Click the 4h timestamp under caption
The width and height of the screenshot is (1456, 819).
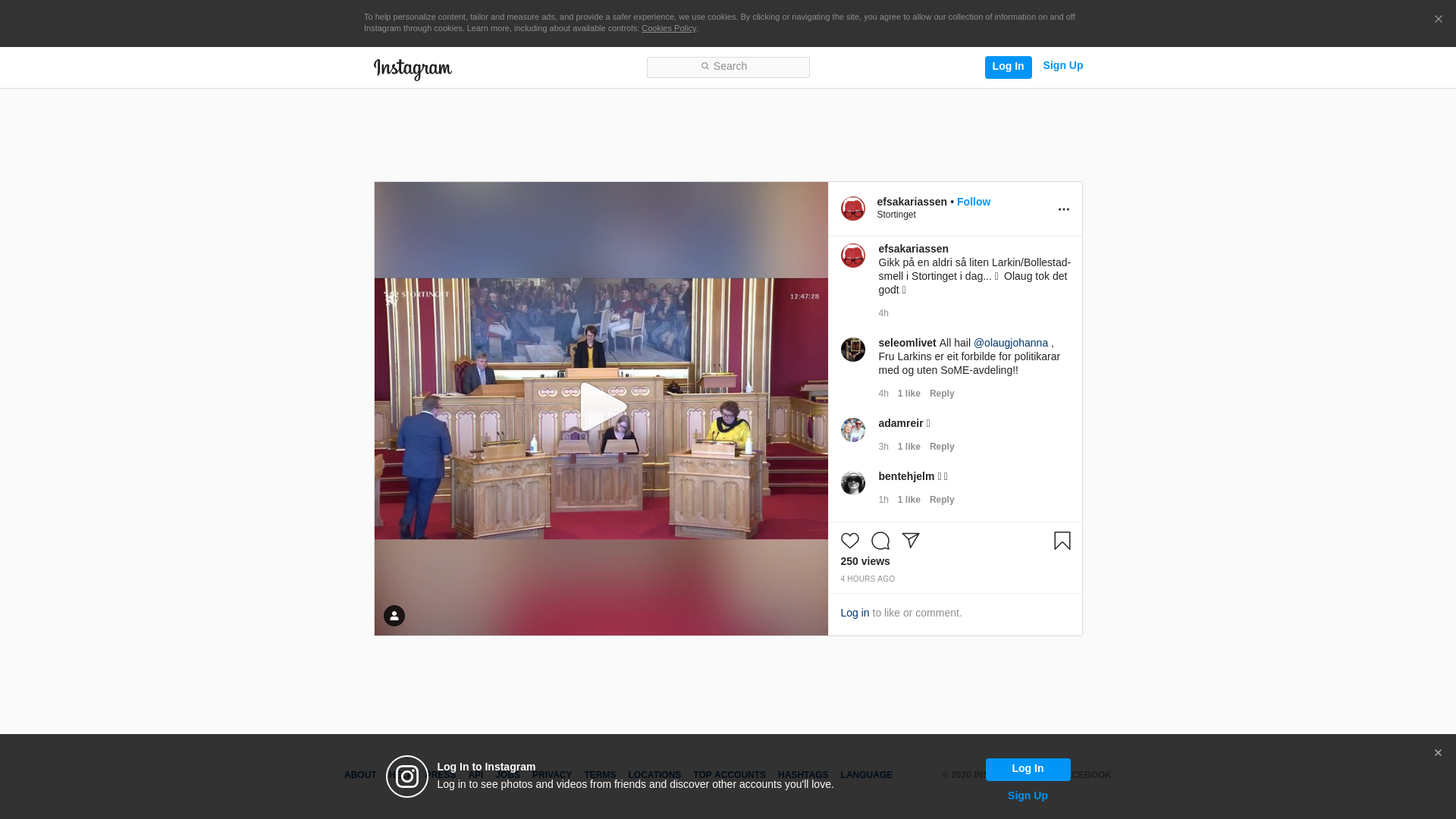point(883,313)
